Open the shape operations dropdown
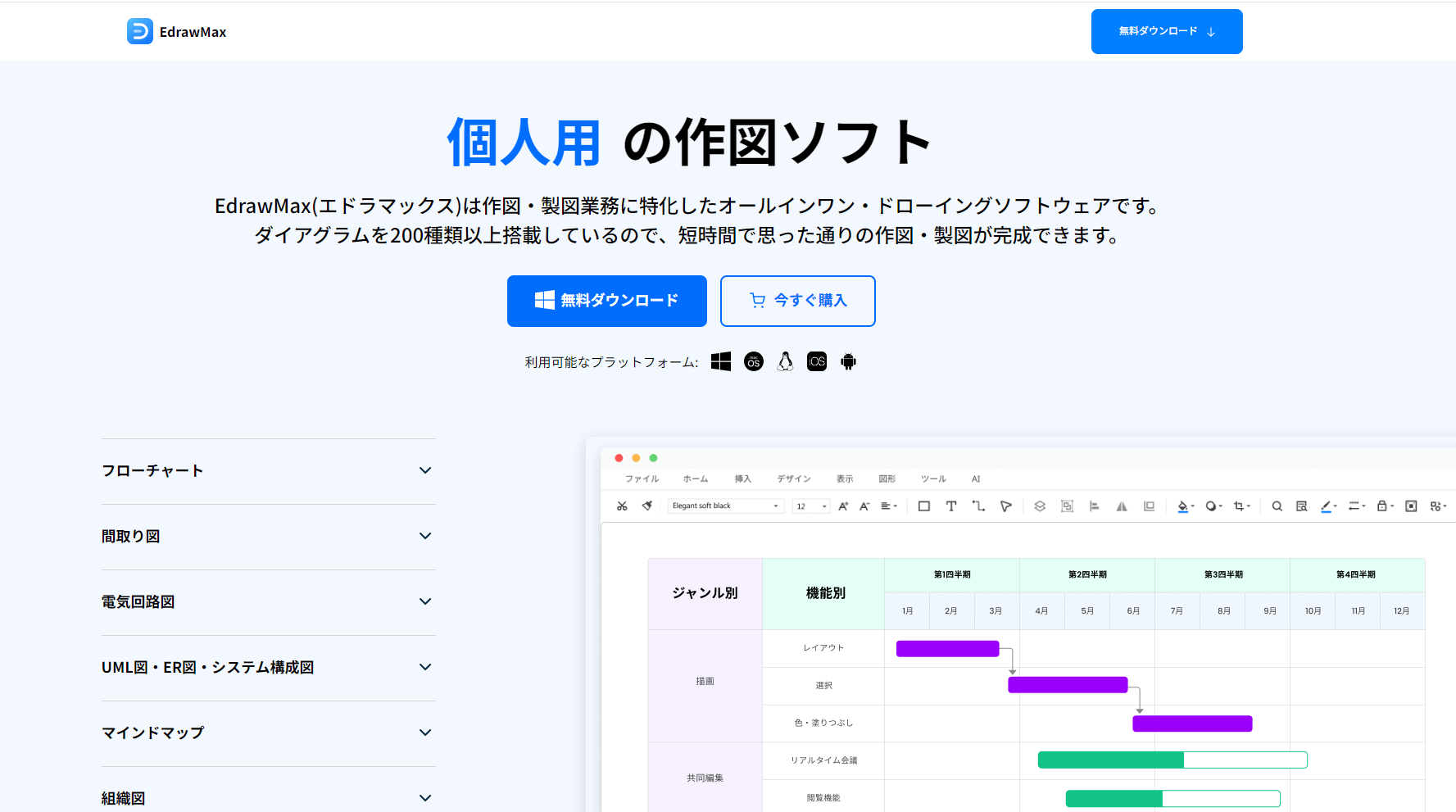Screen dimensions: 1456x812 pos(1438,506)
